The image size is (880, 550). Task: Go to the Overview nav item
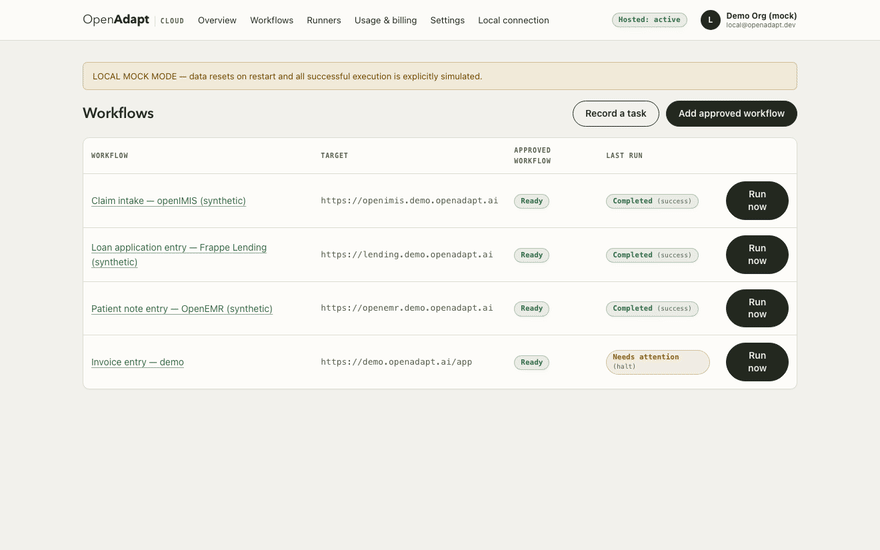click(217, 20)
